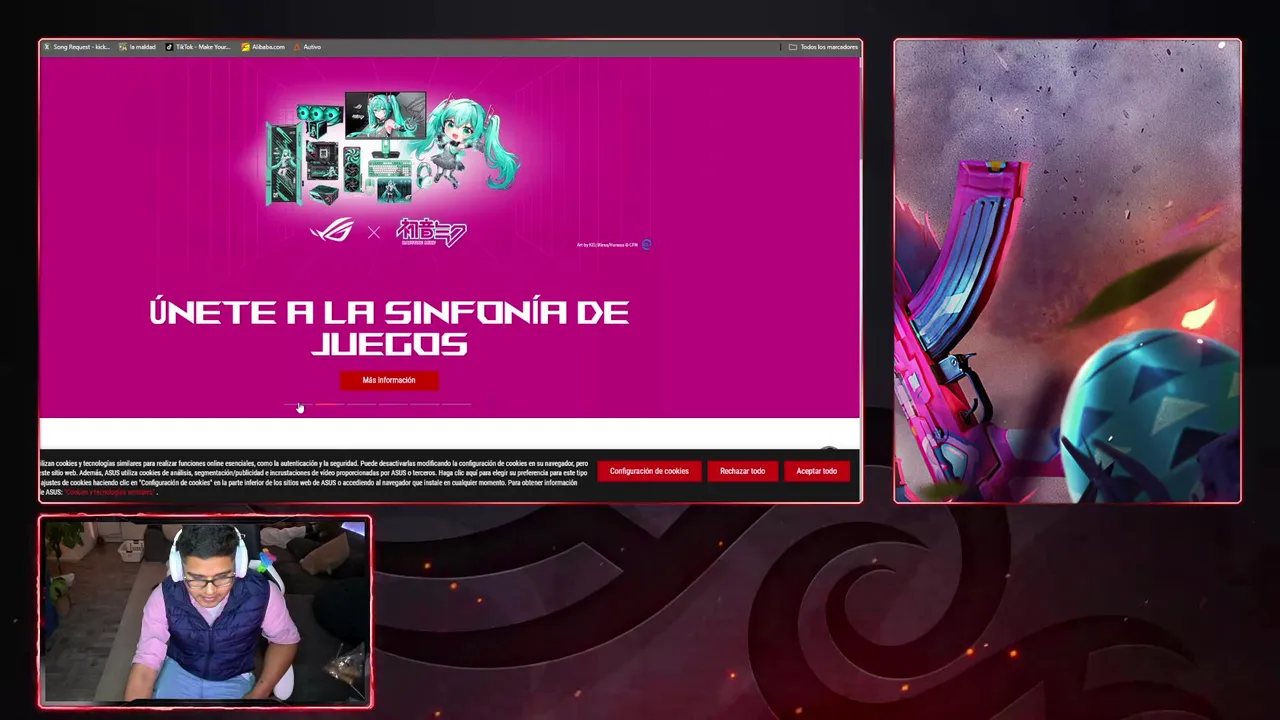Click the Hatsune Miku logo in banner
Screen dimensions: 1280x720
431,232
